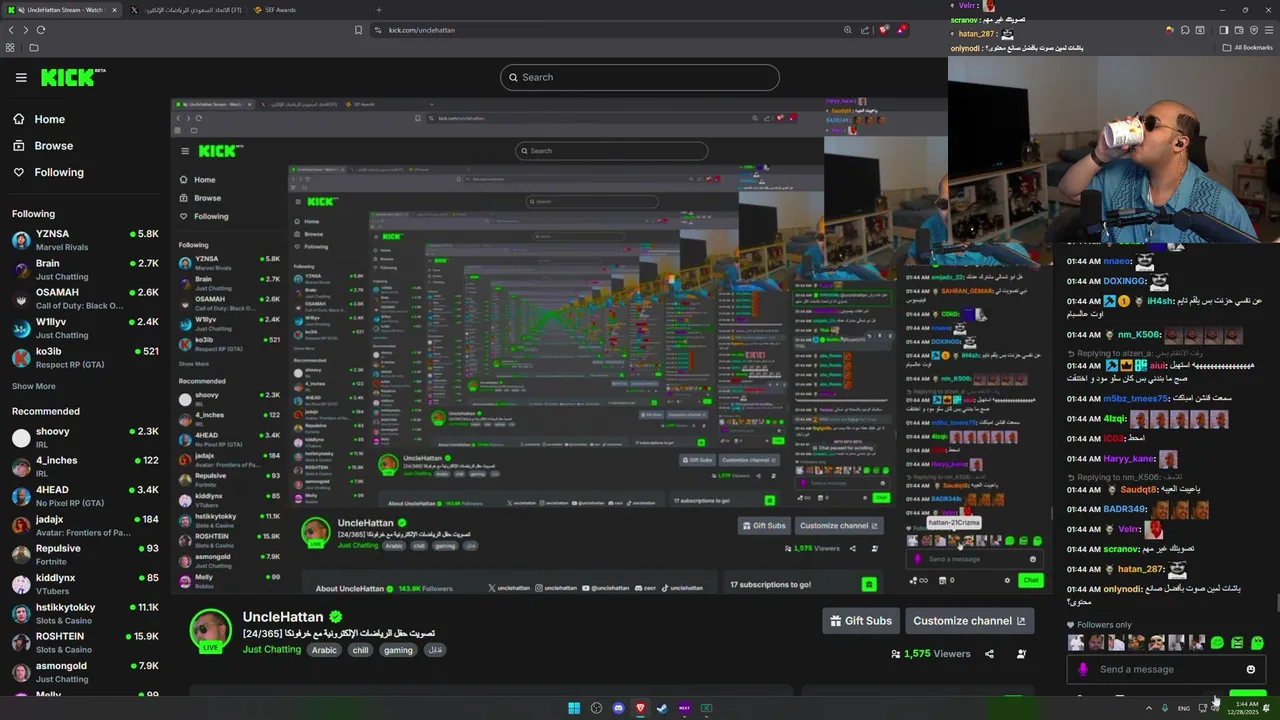Open Browse in the sidebar
This screenshot has height=720, width=1280.
click(43, 146)
